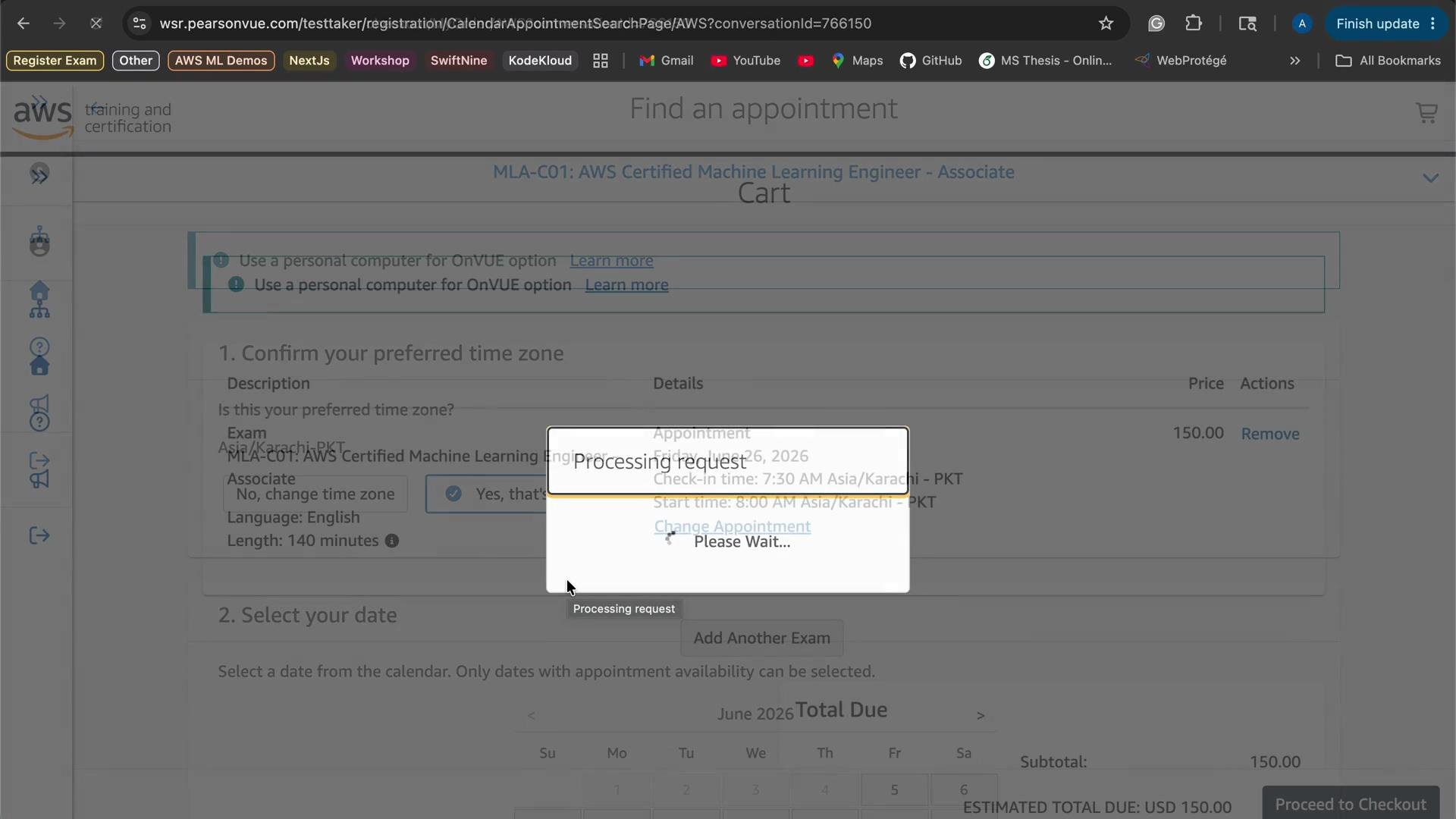Open the YouTube bookmark
The width and height of the screenshot is (1456, 819).
(x=746, y=61)
